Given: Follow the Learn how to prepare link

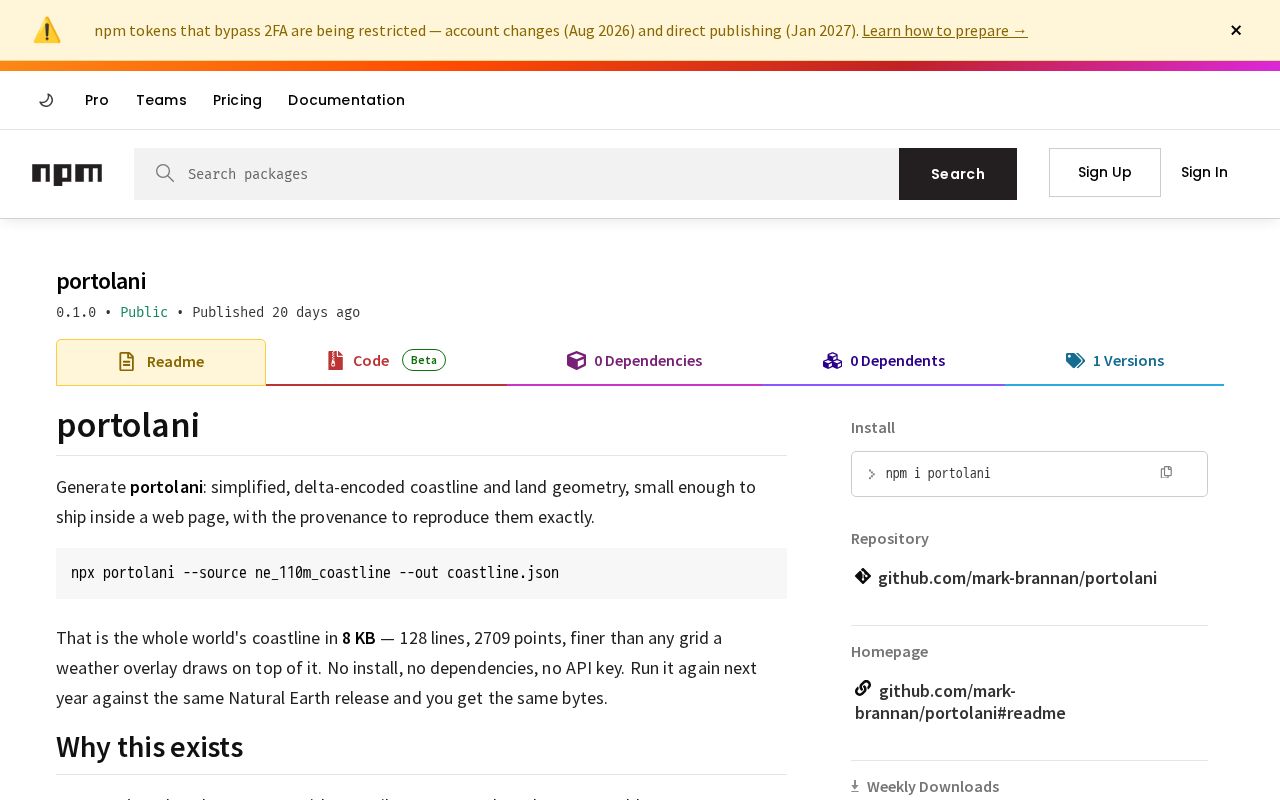Looking at the screenshot, I should (944, 30).
